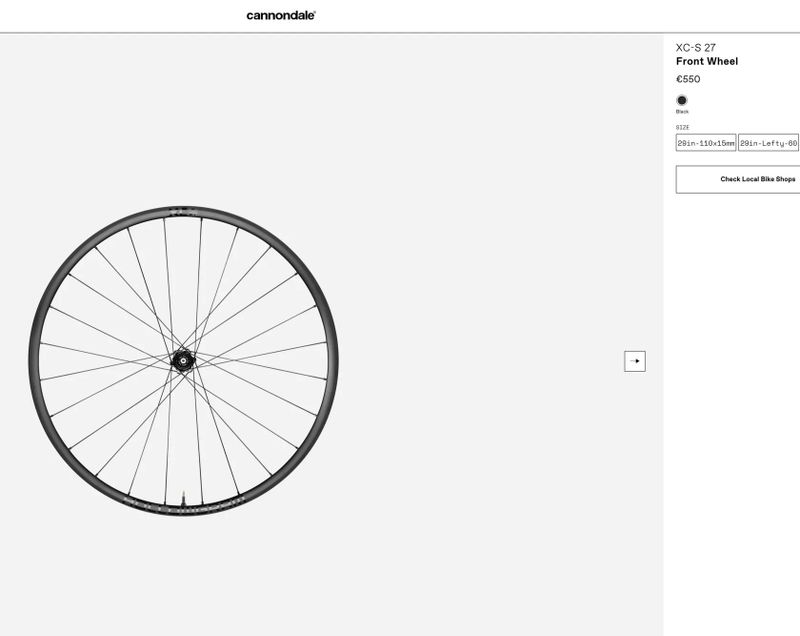
Task: Click the circular Black colorway icon
Action: [x=682, y=100]
